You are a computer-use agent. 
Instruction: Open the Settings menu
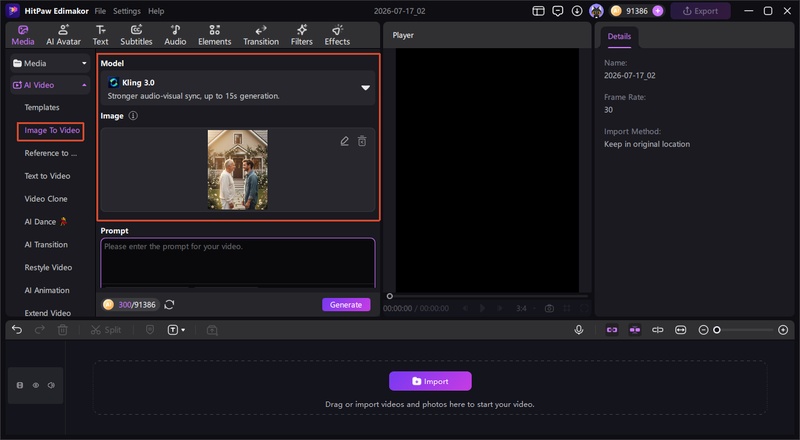(127, 11)
